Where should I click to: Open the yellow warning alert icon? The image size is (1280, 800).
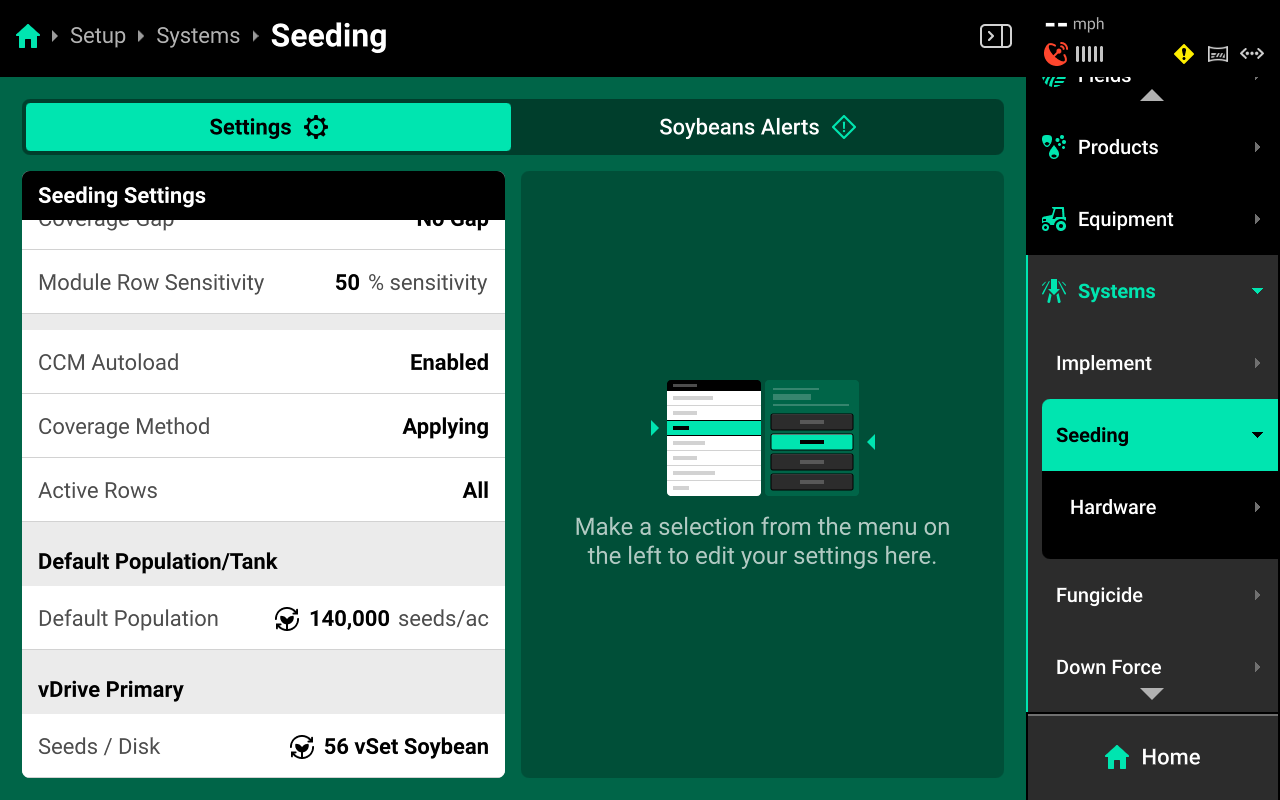click(x=1184, y=54)
